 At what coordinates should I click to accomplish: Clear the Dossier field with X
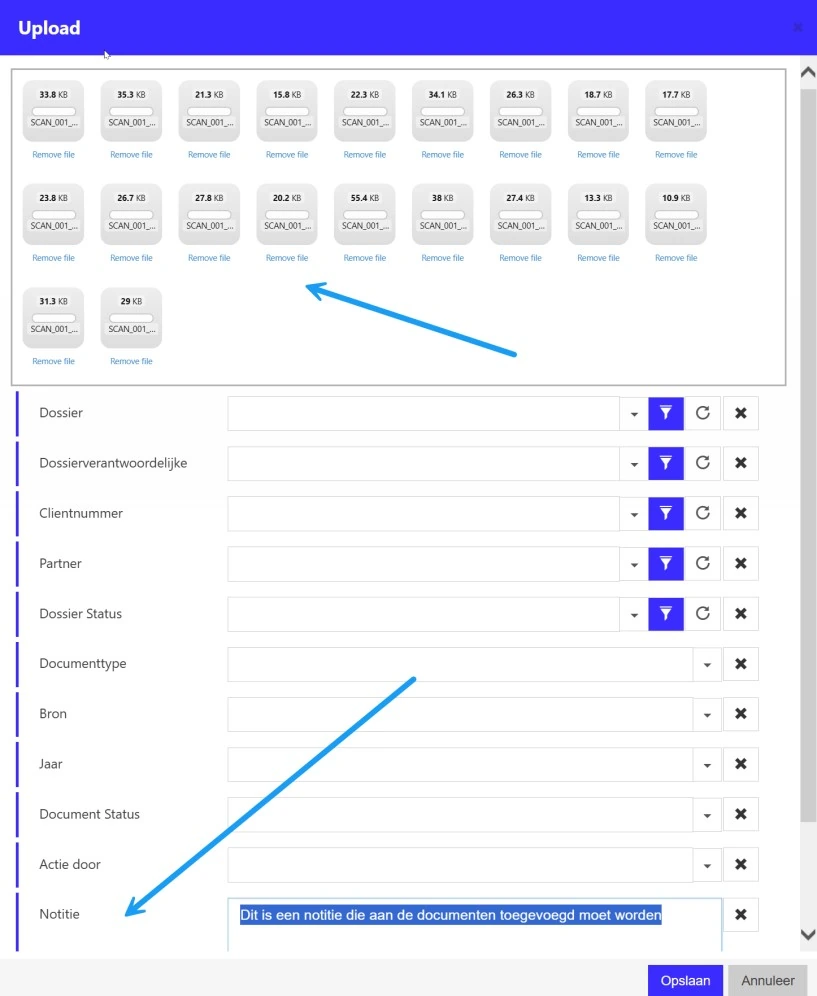point(741,414)
